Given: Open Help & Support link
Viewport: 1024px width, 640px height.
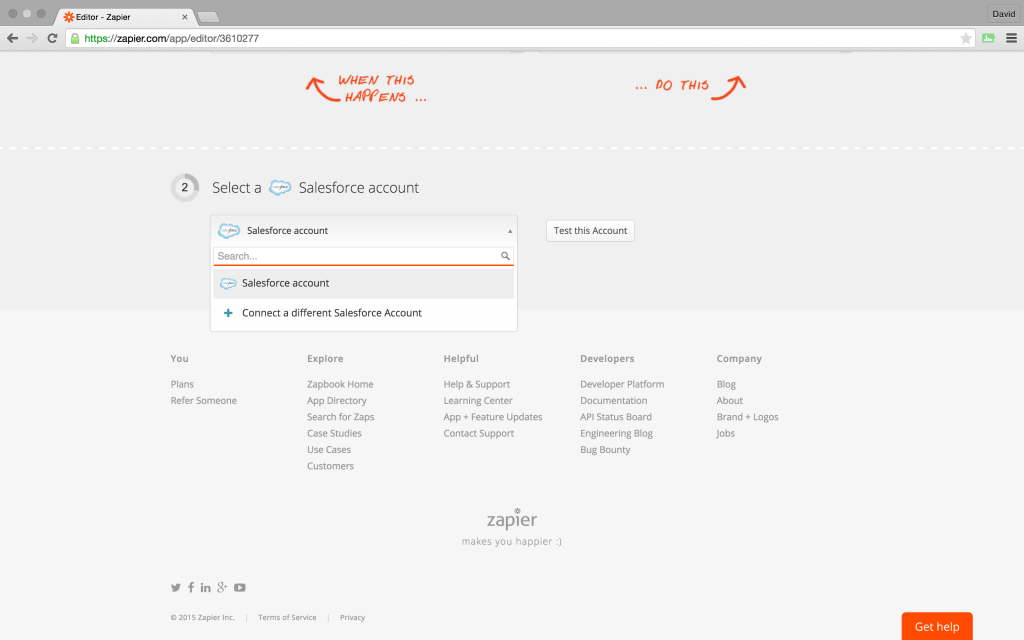Looking at the screenshot, I should (477, 384).
